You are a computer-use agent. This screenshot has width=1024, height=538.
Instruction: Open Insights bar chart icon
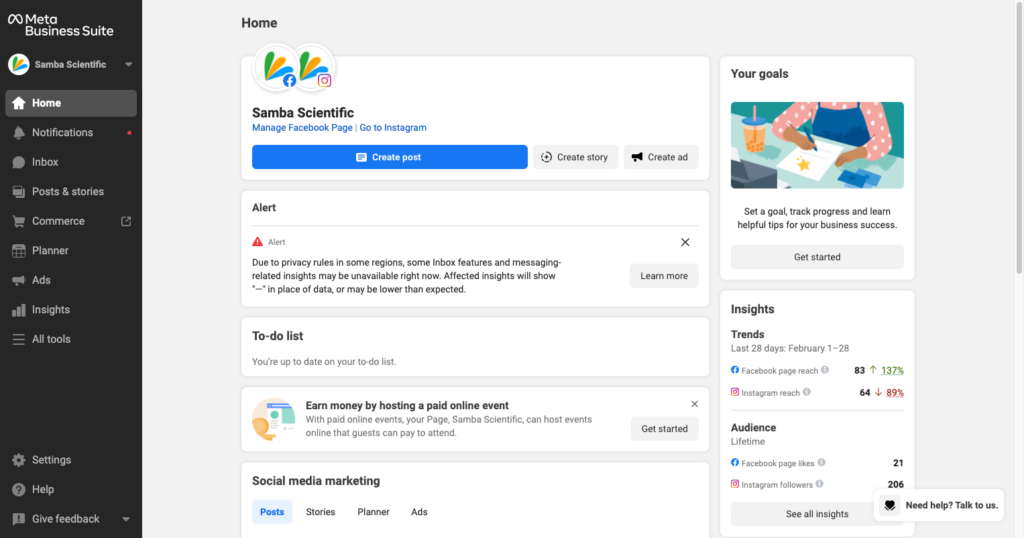pyautogui.click(x=18, y=309)
